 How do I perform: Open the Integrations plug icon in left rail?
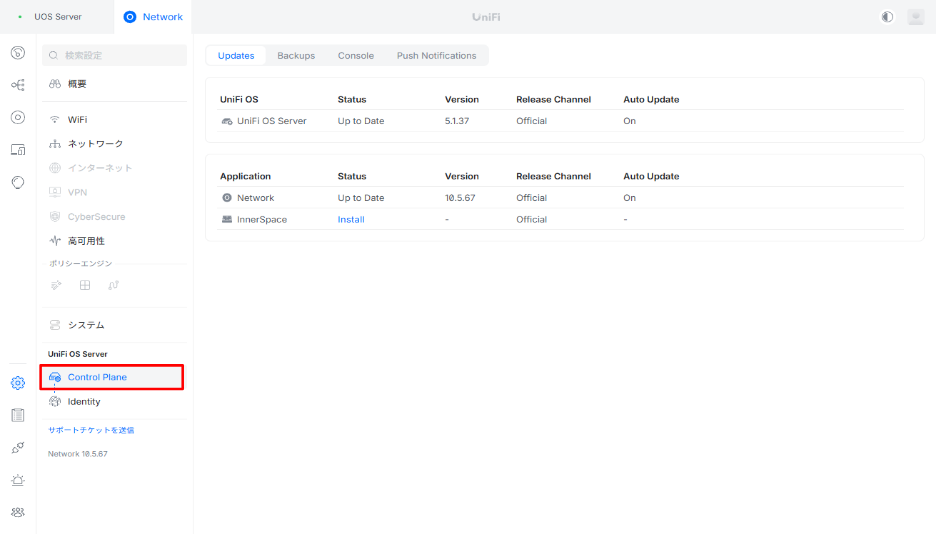(x=18, y=447)
